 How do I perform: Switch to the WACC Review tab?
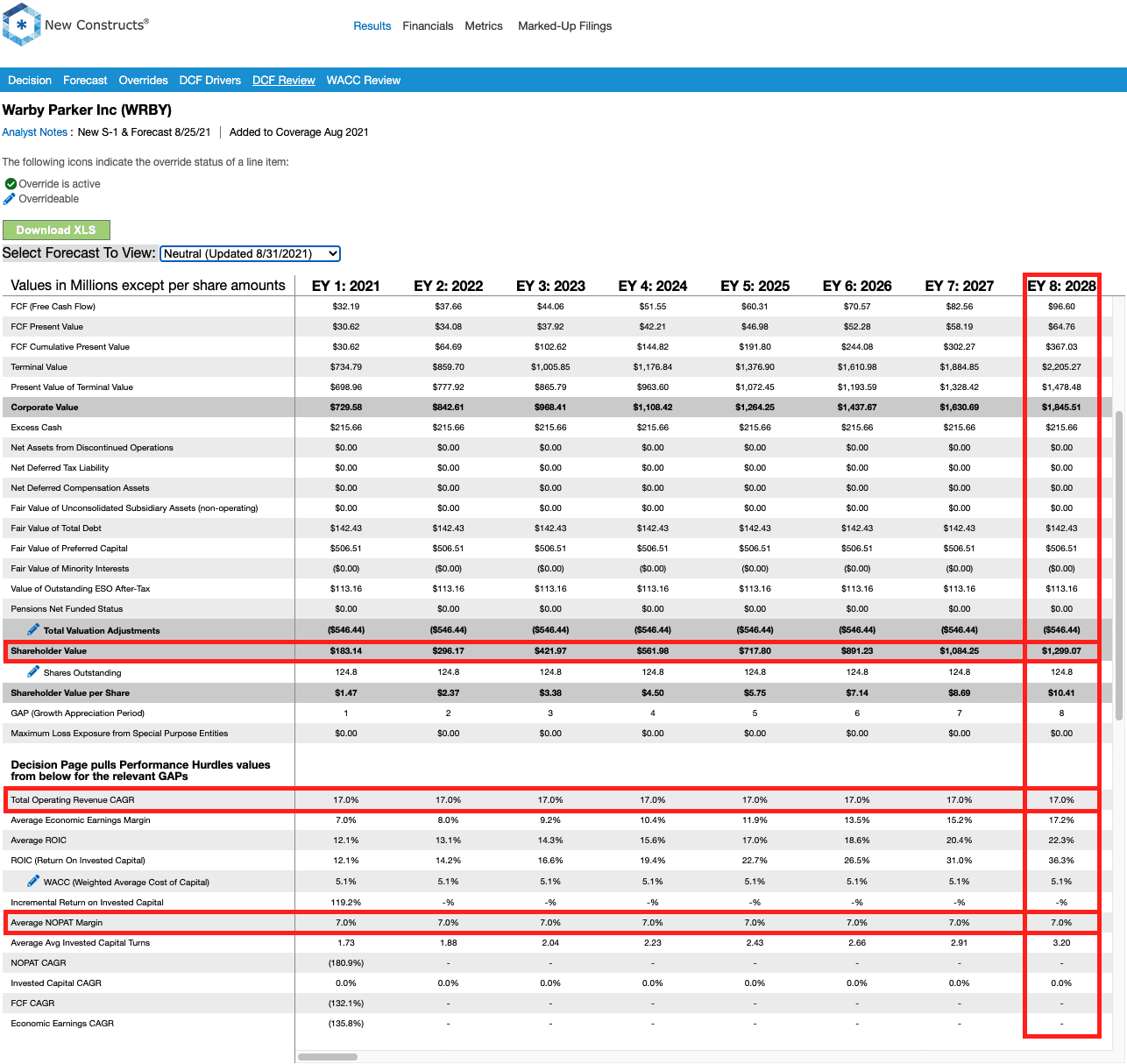364,80
